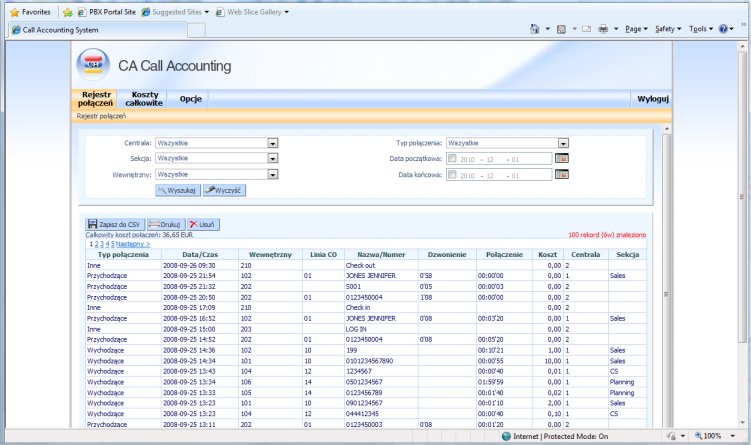
Task: Click the Data końcowa date field
Action: 499,175
